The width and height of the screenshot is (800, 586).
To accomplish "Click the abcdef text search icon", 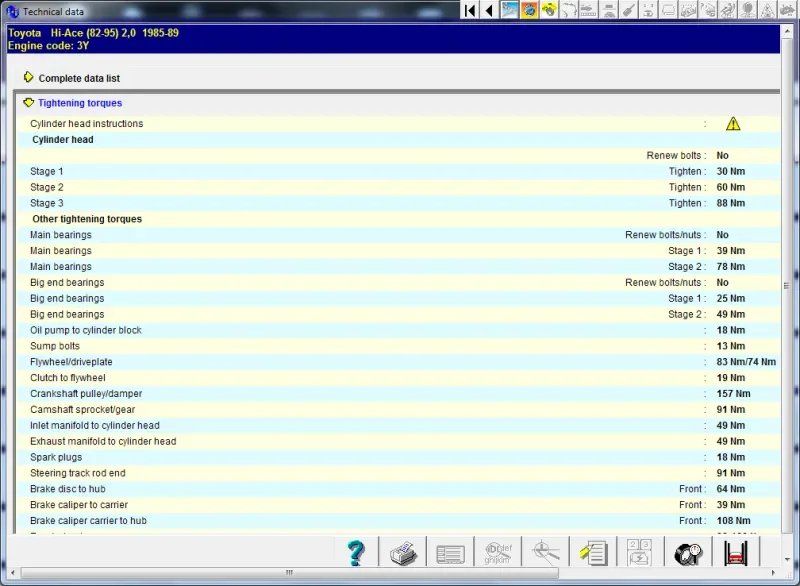I will click(498, 552).
